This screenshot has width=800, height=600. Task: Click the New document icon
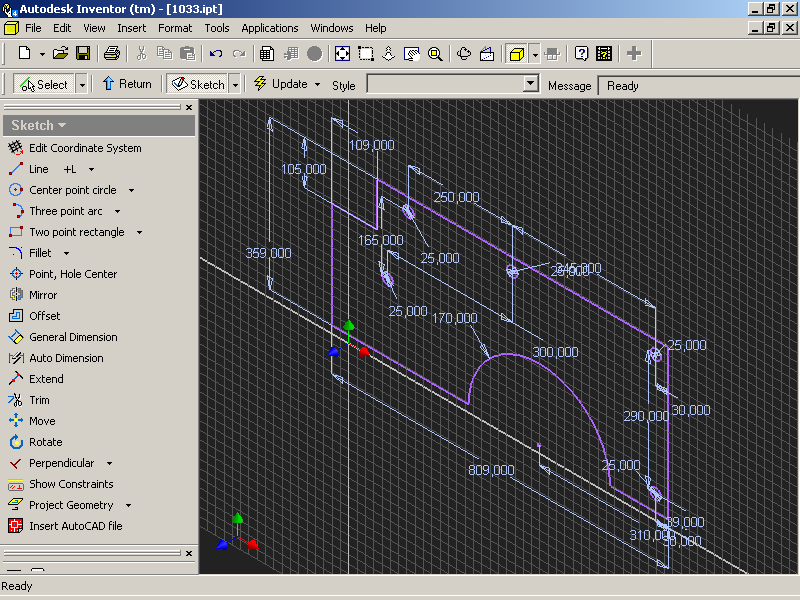[x=24, y=53]
